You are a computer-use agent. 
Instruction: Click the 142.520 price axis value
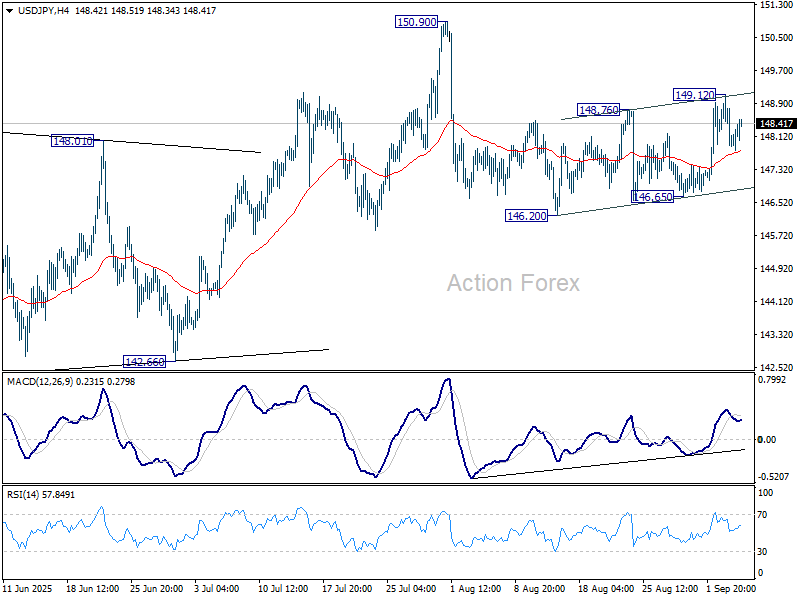(x=777, y=367)
